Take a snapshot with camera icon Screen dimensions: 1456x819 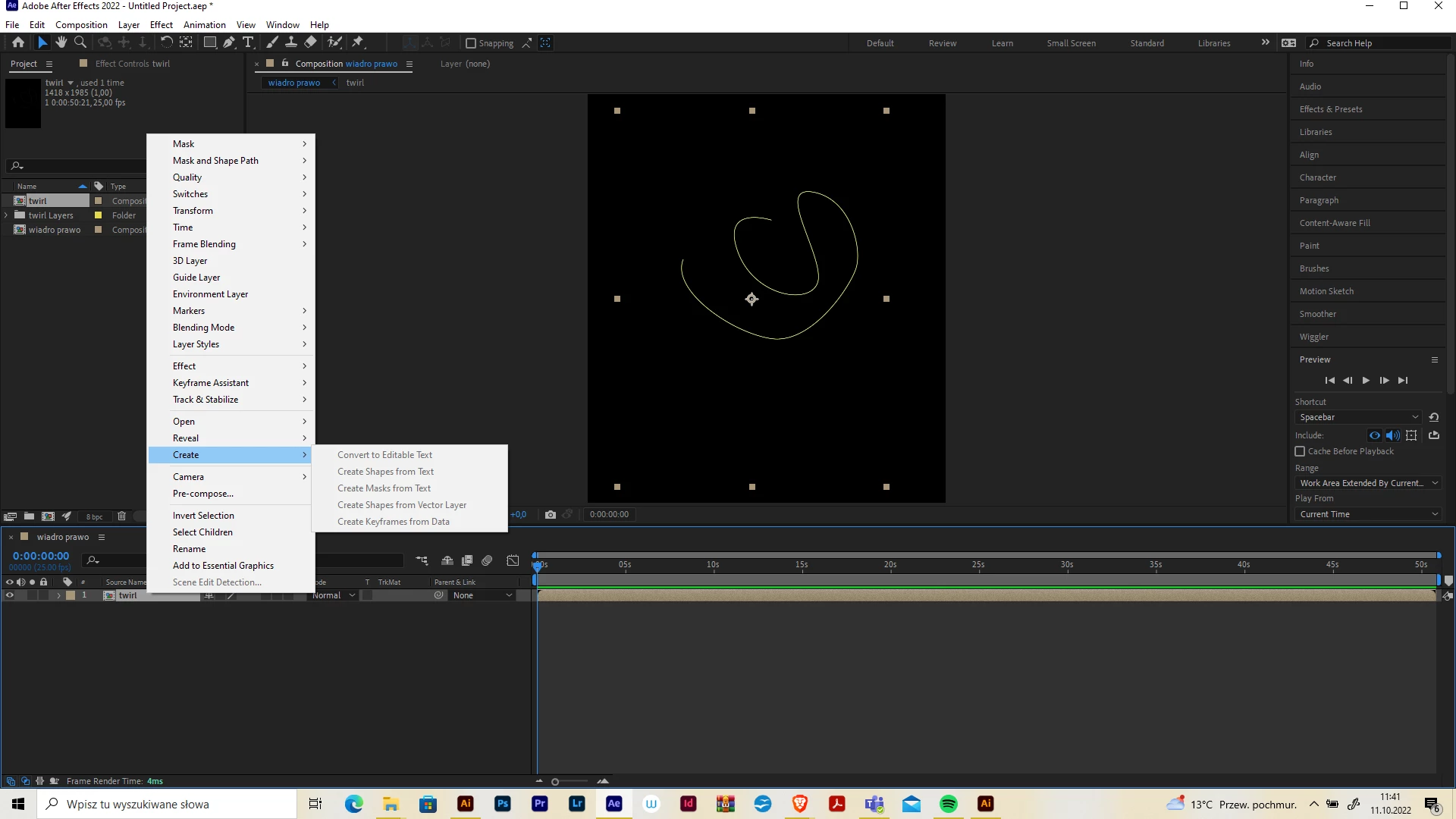click(551, 514)
